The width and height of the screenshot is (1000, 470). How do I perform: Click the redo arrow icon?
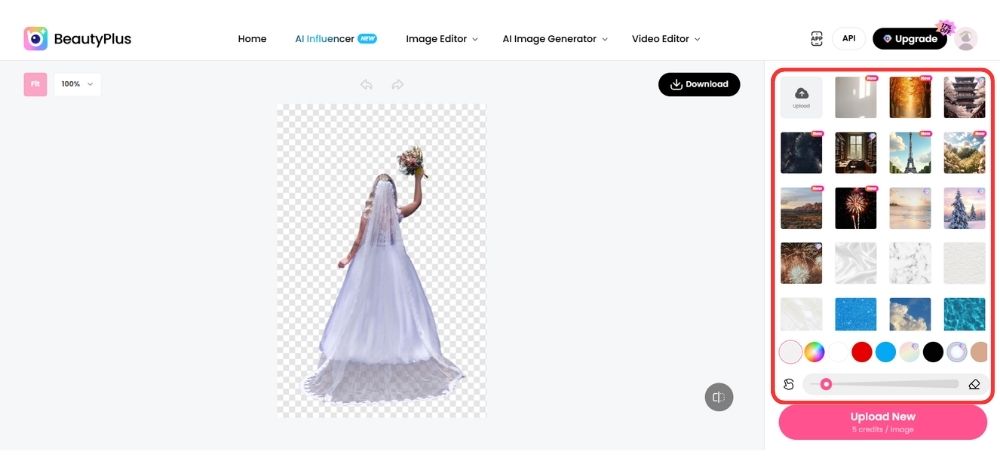[x=397, y=85]
